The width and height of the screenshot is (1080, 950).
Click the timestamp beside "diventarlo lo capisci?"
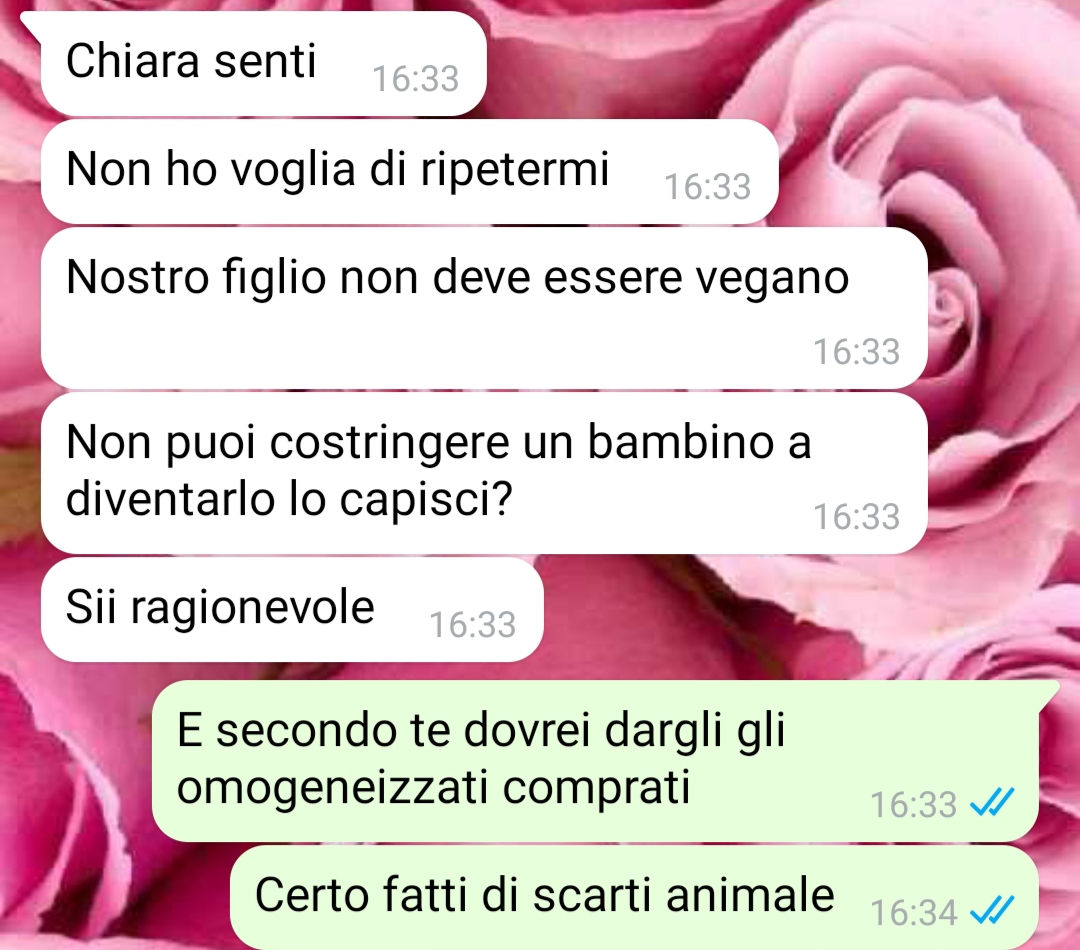[x=857, y=516]
